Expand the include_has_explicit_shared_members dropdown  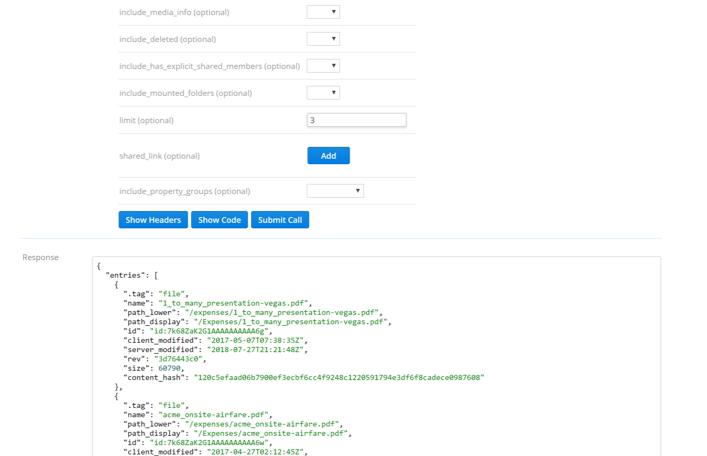click(323, 66)
